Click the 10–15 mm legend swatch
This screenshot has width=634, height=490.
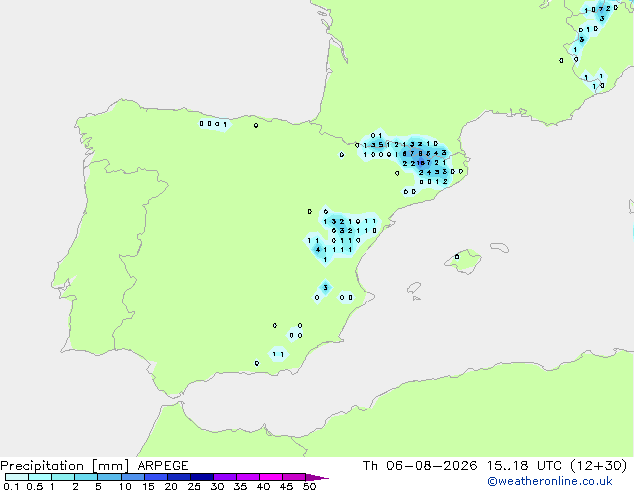(x=132, y=477)
